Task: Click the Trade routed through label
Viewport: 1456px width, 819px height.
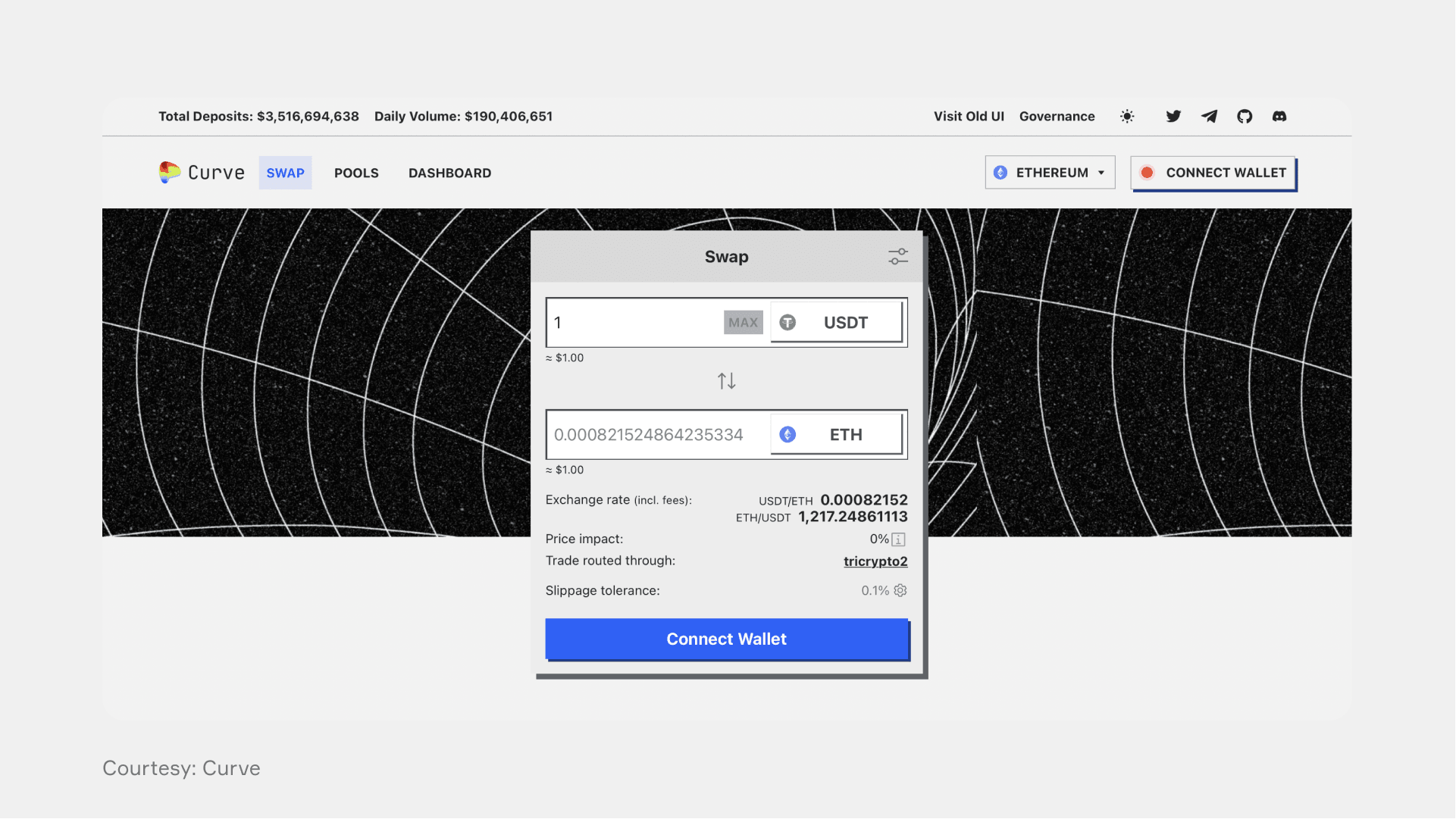Action: point(610,561)
